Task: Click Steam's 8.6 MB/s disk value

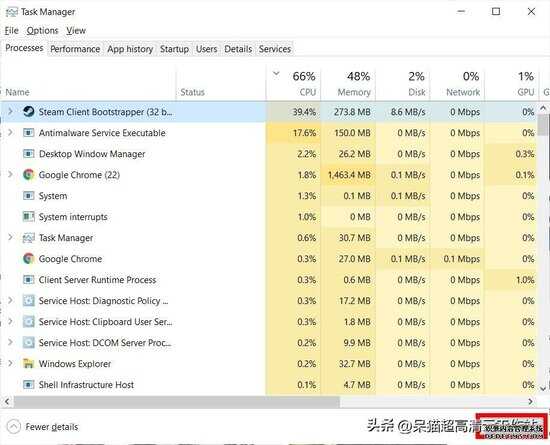Action: [x=408, y=112]
